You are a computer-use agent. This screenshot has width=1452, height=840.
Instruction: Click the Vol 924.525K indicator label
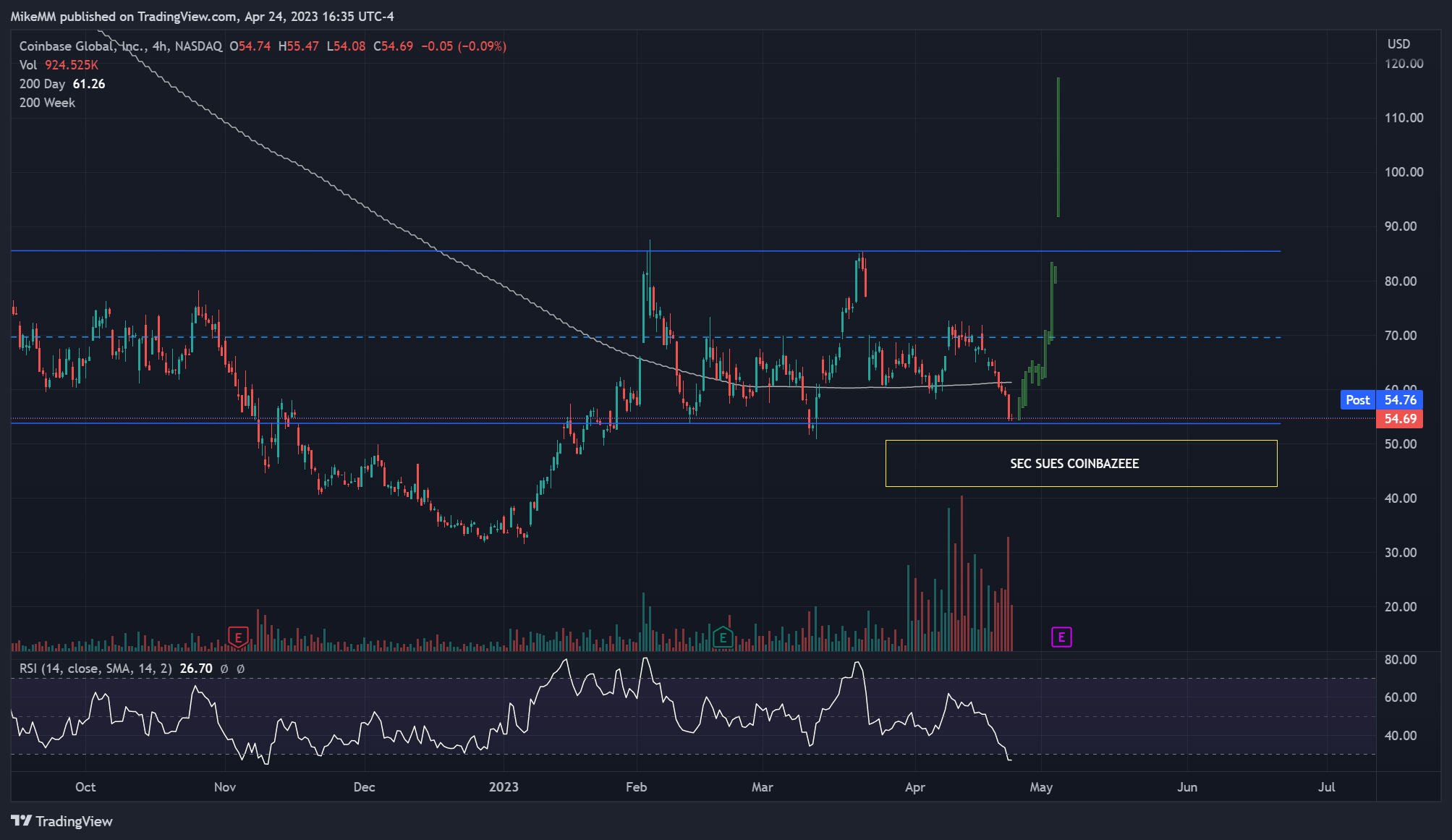[x=59, y=65]
